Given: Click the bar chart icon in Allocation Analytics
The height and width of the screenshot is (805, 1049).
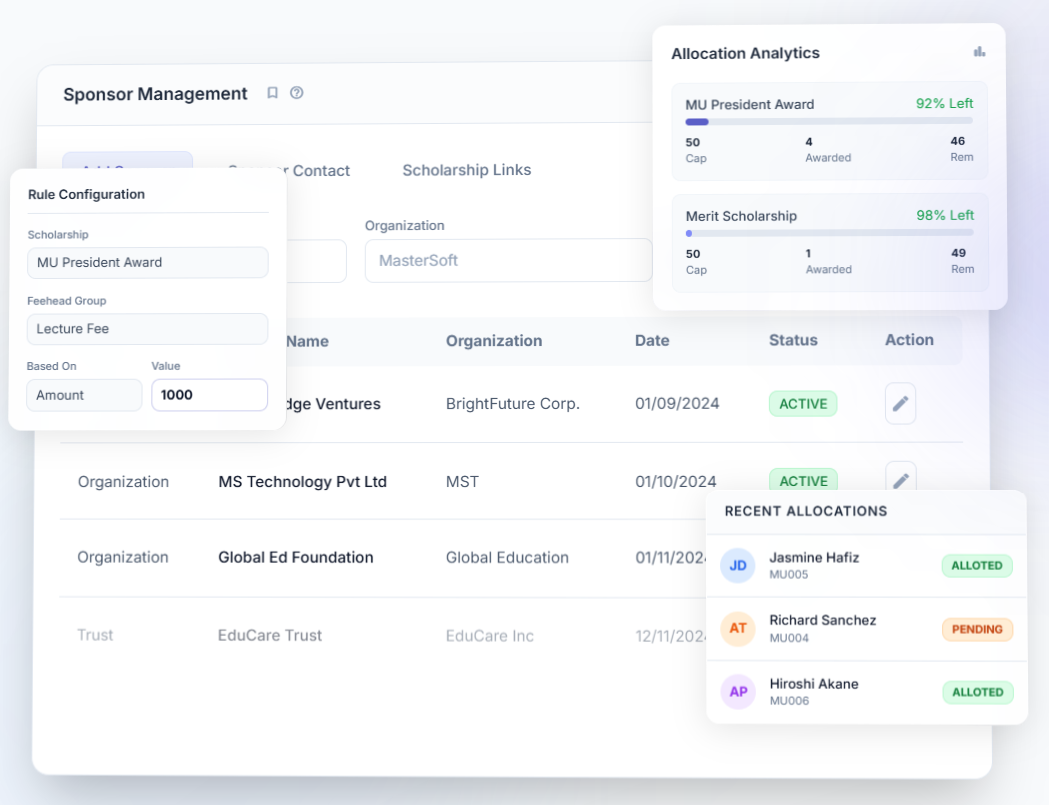Looking at the screenshot, I should click(x=979, y=52).
